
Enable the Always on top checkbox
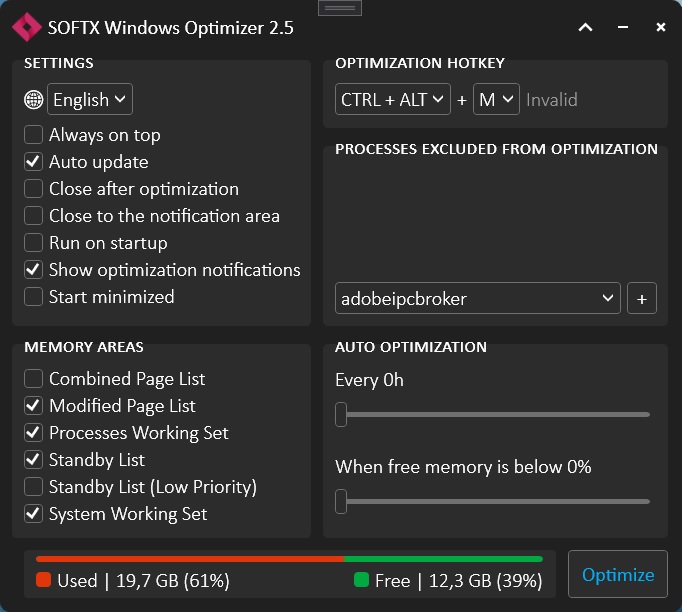[34, 135]
